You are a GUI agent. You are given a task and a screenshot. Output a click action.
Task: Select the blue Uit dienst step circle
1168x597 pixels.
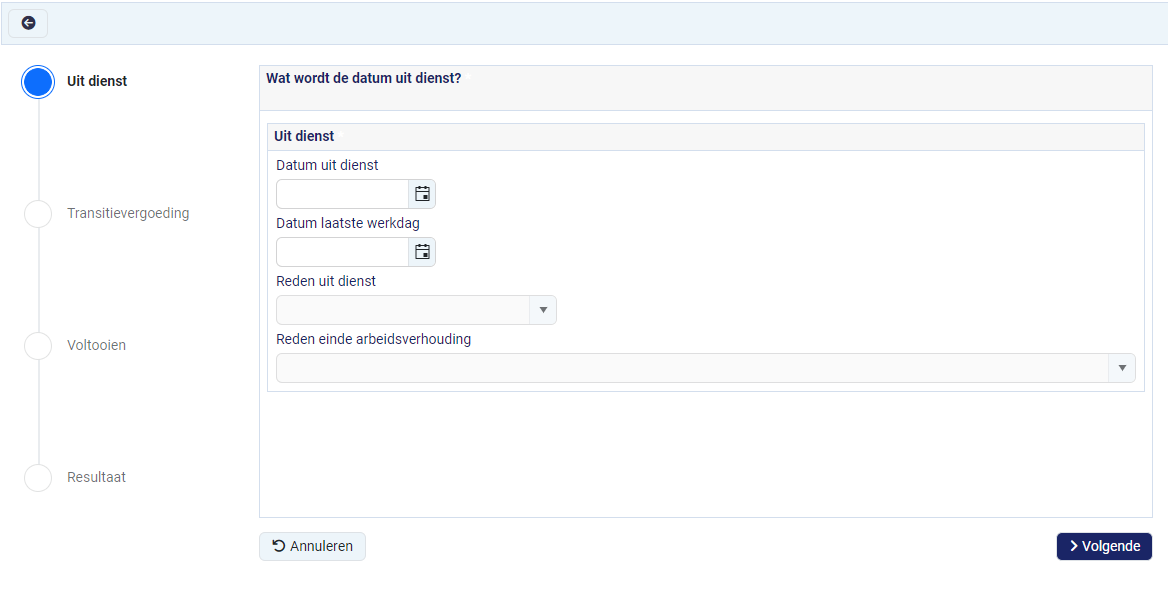(38, 81)
